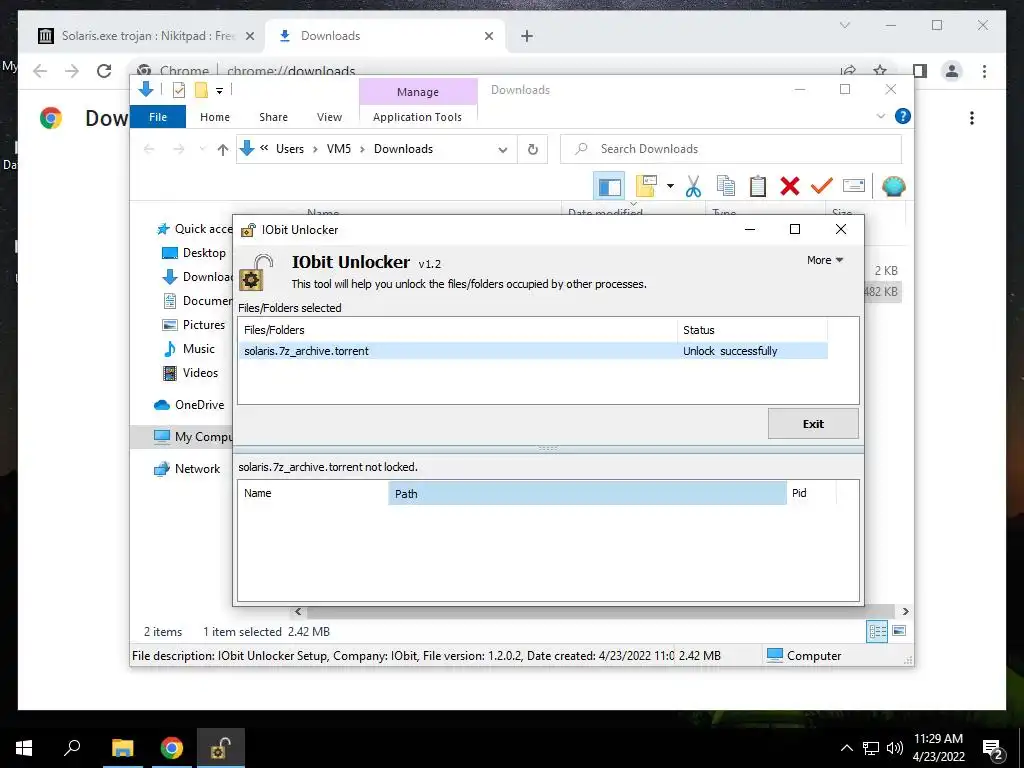Select Network in the navigation pane
This screenshot has height=768, width=1024.
[x=187, y=469]
